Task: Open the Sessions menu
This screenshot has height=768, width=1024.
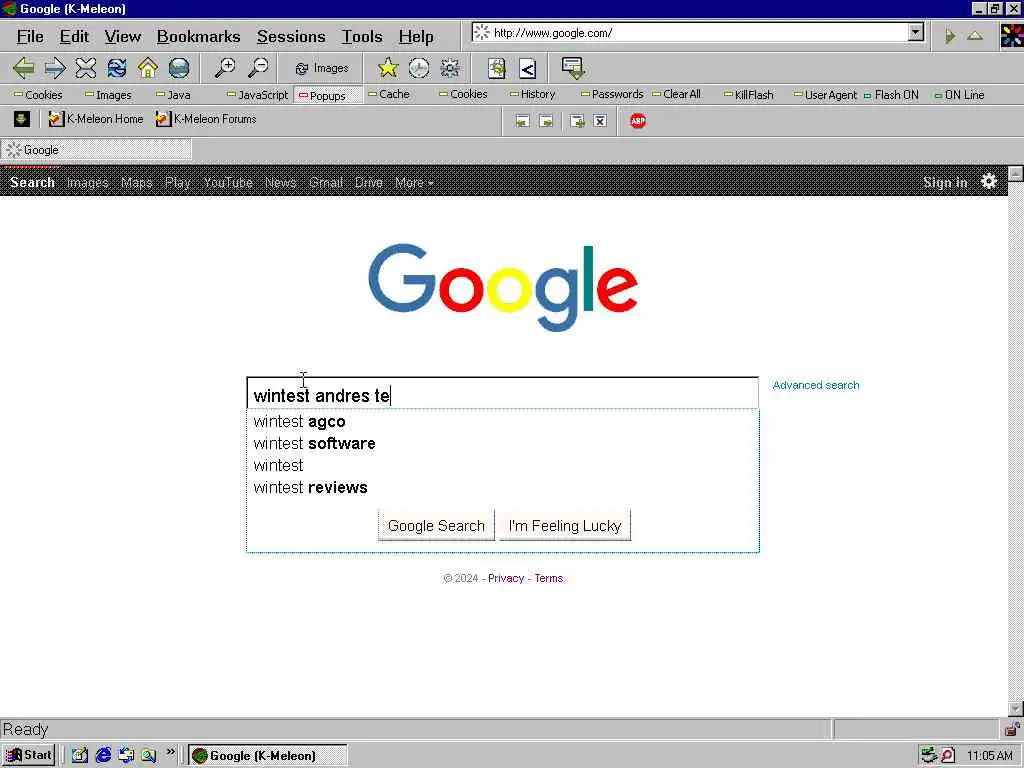Action: click(x=291, y=37)
